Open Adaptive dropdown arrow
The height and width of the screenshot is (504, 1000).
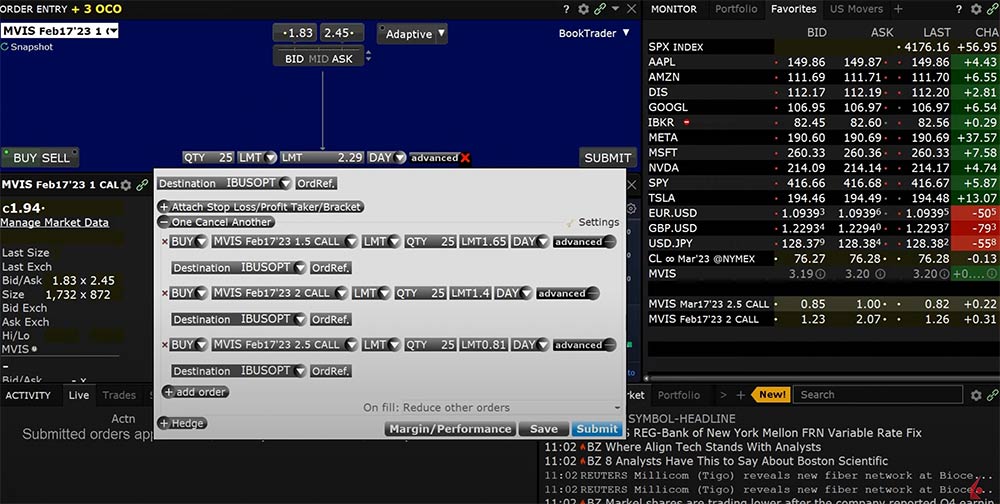point(441,34)
